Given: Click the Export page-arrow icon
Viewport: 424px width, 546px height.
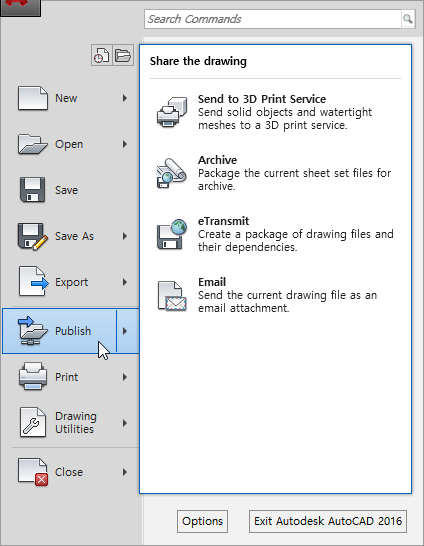Looking at the screenshot, I should point(33,281).
